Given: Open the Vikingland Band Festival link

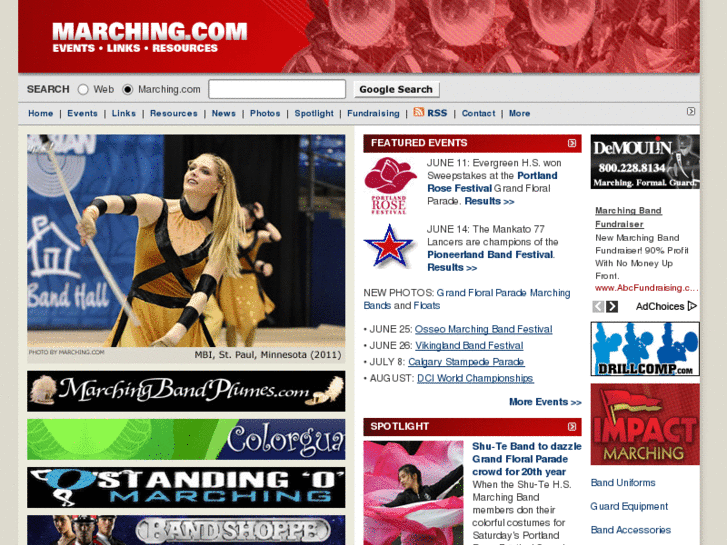Looking at the screenshot, I should (x=469, y=346).
